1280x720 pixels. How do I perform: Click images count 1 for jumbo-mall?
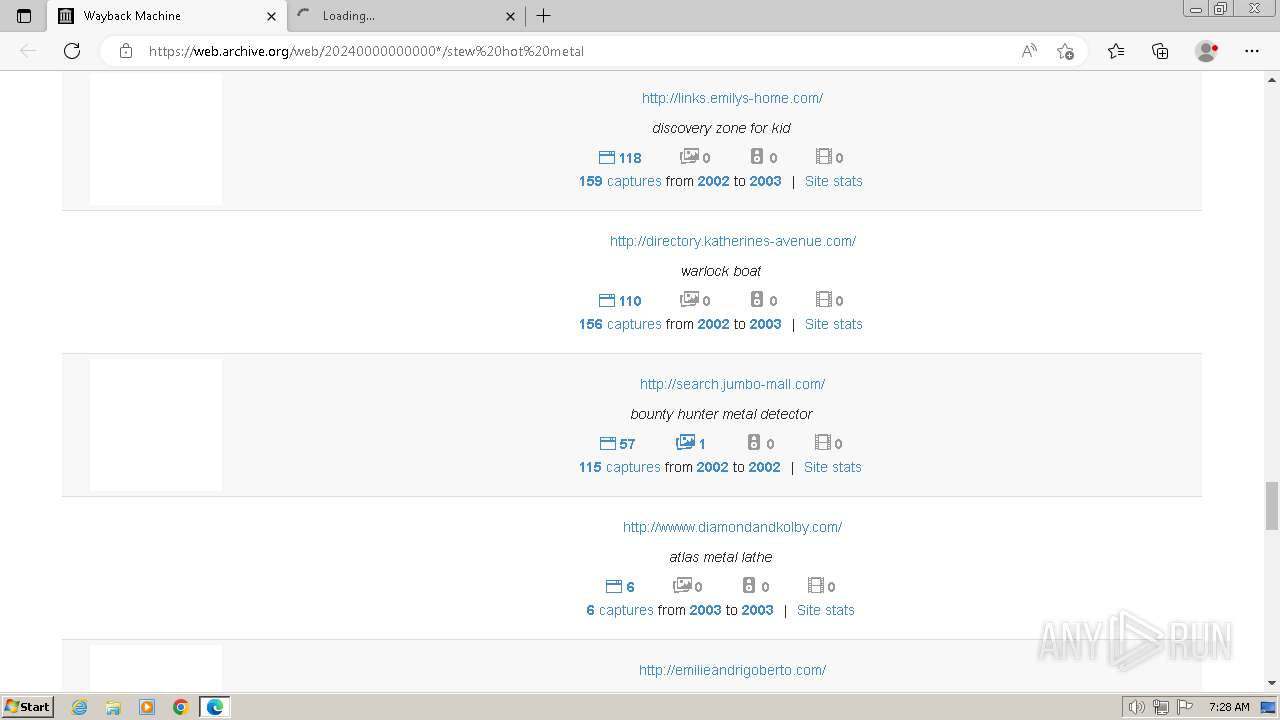(x=691, y=443)
